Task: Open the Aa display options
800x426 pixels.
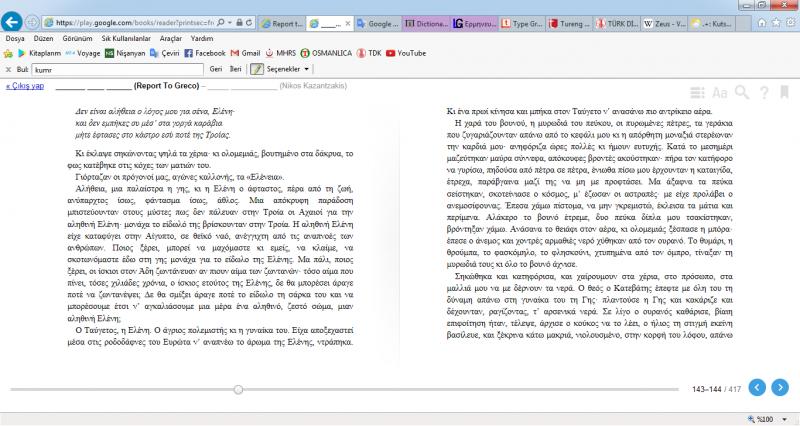Action: coord(719,92)
